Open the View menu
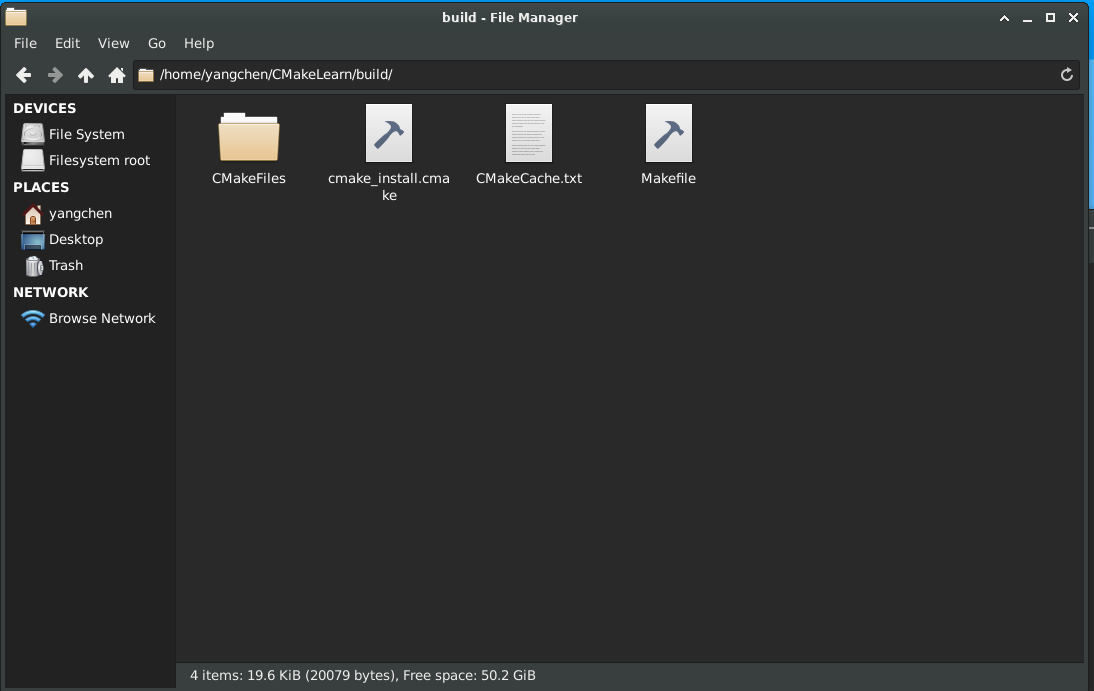Screen dimensions: 1094x691 click(x=114, y=43)
